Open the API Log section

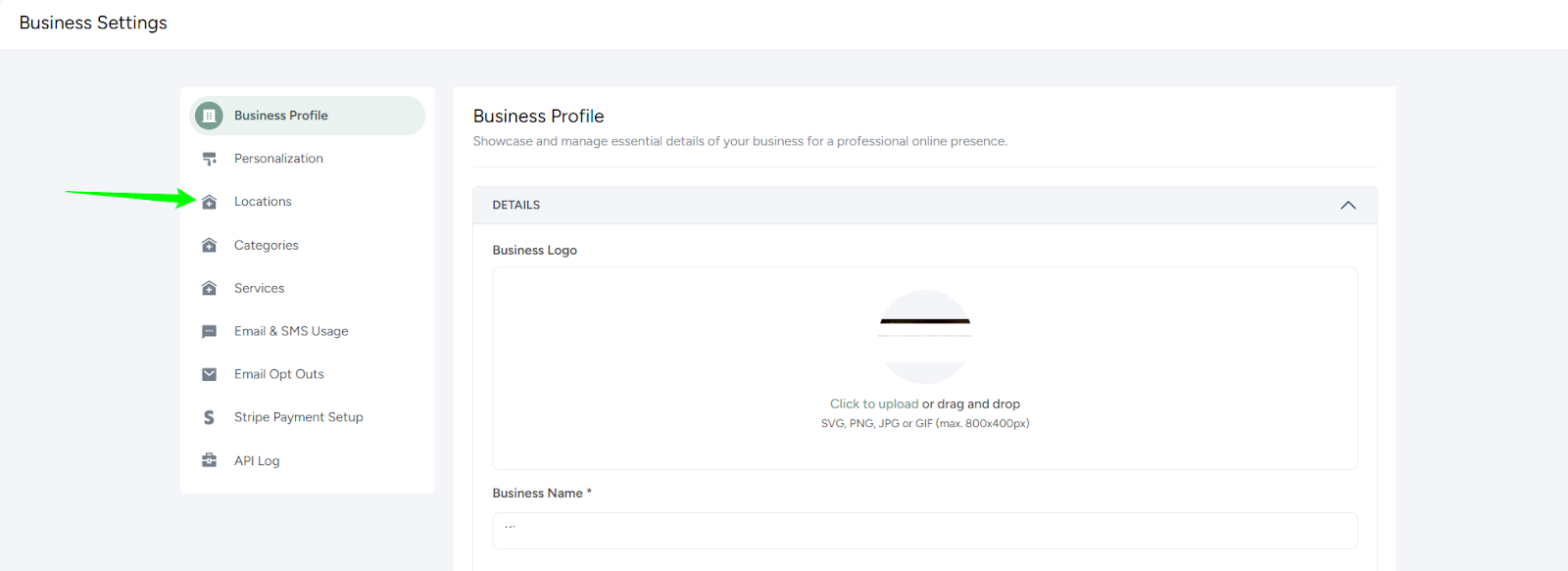coord(257,459)
